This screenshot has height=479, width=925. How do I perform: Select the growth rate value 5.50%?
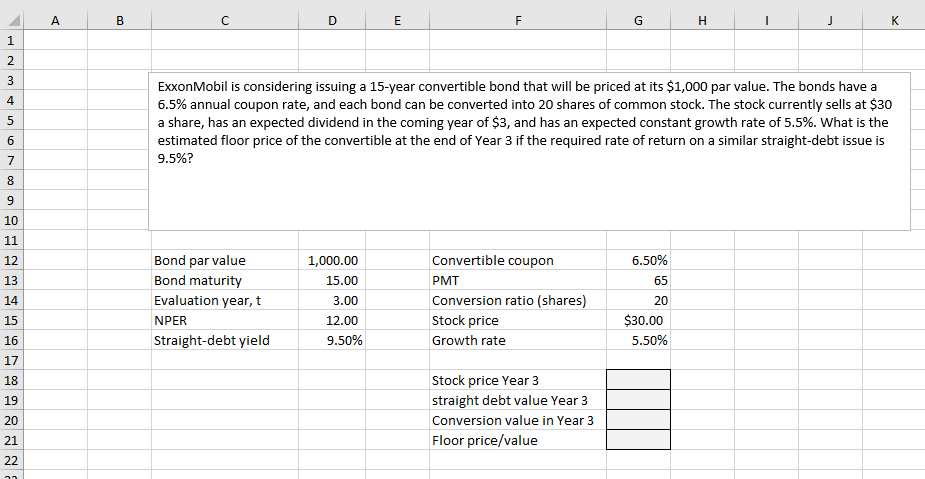tap(638, 340)
